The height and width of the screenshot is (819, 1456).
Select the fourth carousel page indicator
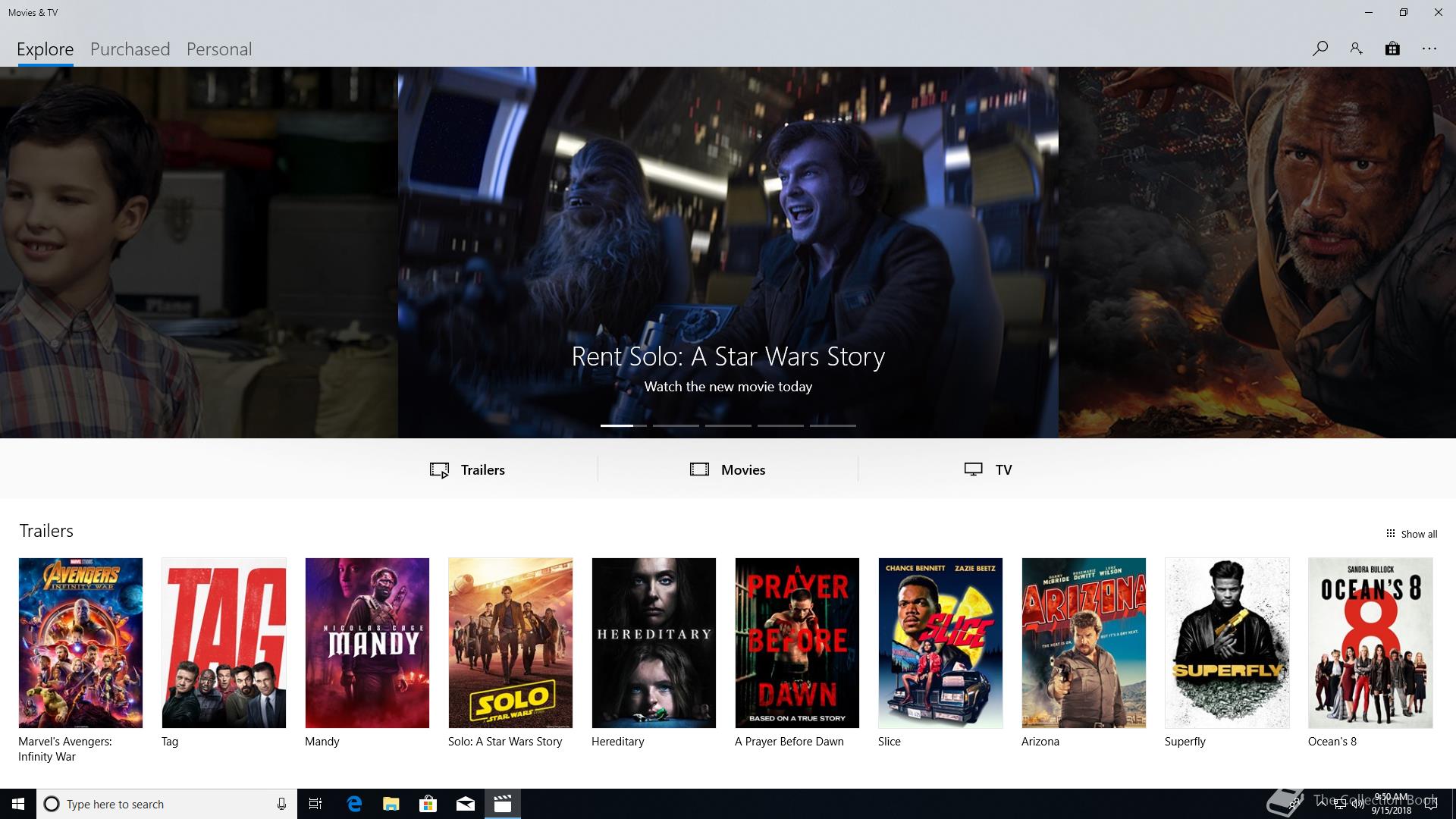pos(780,425)
